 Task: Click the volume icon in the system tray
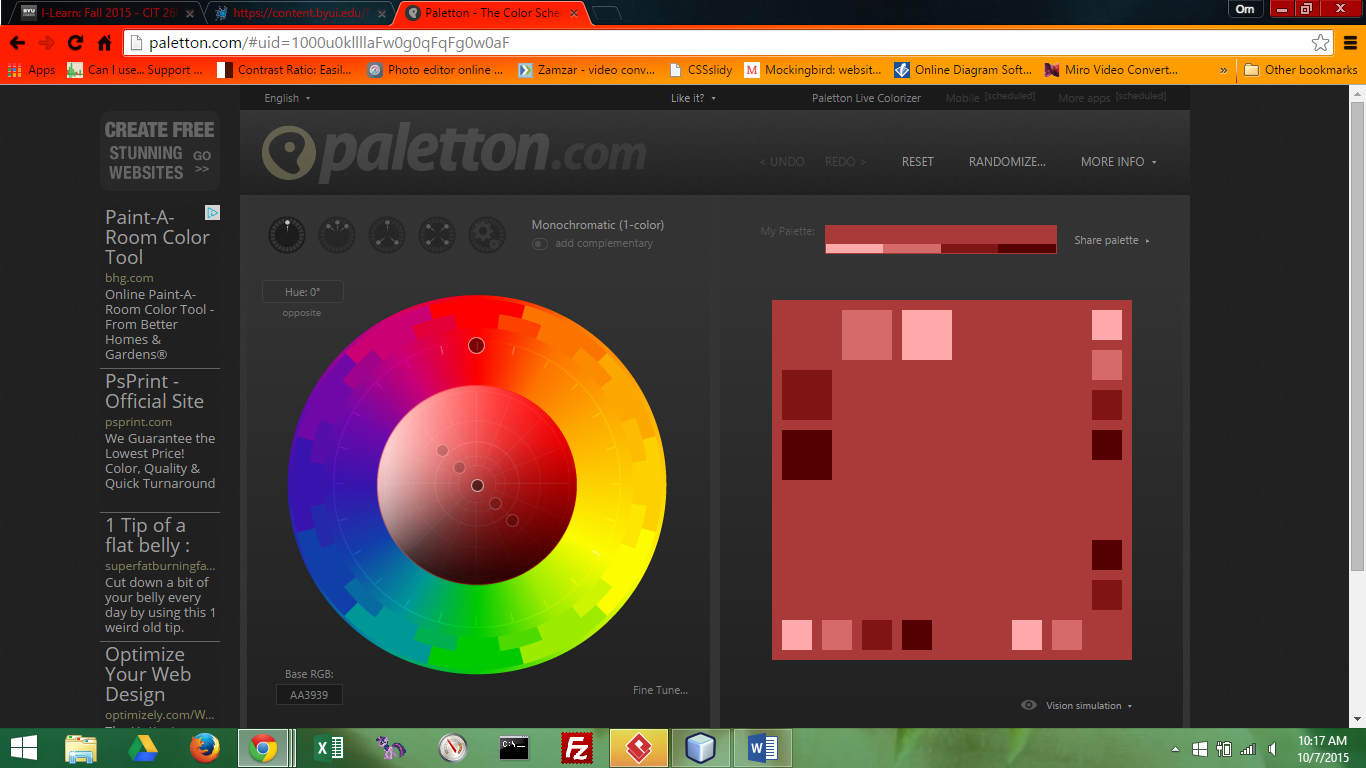pos(1272,749)
